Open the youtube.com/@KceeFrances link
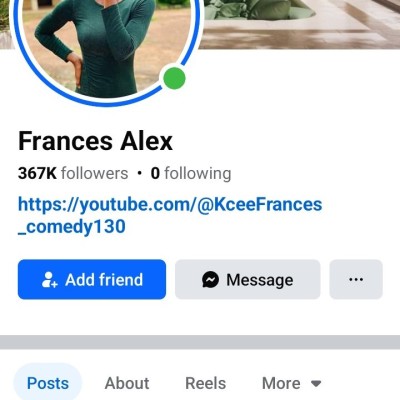 click(x=170, y=204)
